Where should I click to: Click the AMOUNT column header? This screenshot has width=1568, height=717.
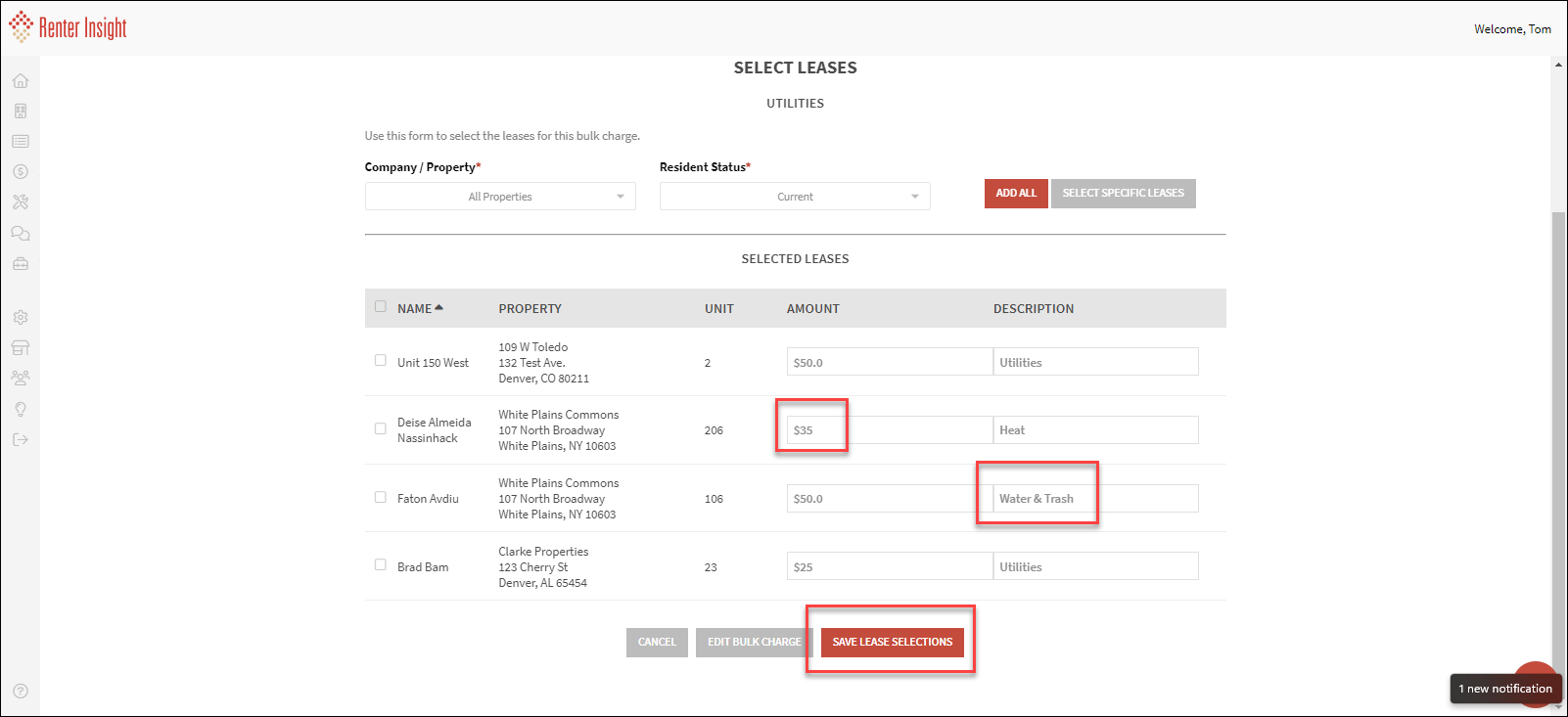click(813, 309)
